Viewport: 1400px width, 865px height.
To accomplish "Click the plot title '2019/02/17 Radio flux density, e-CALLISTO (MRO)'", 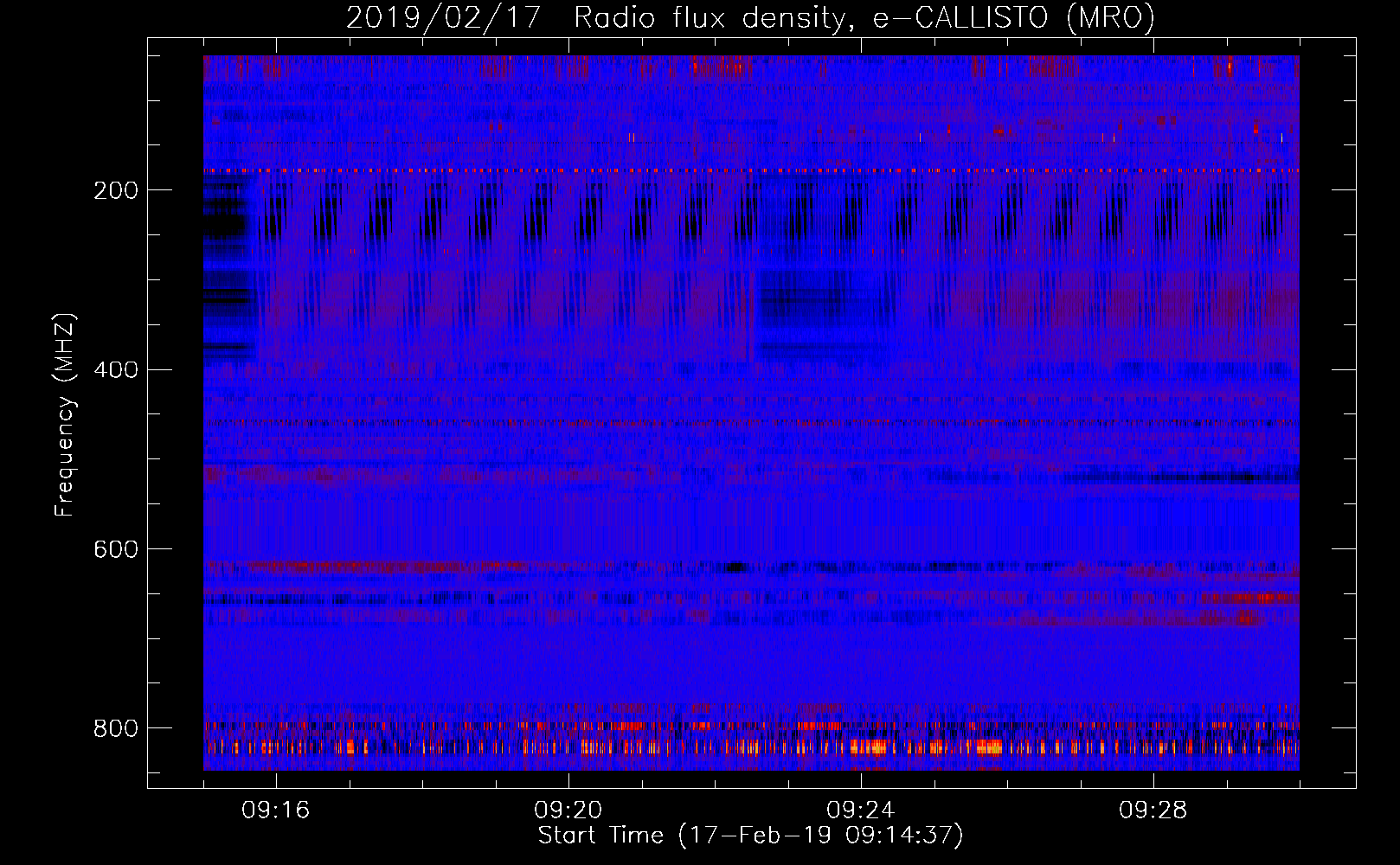I will tap(750, 17).
